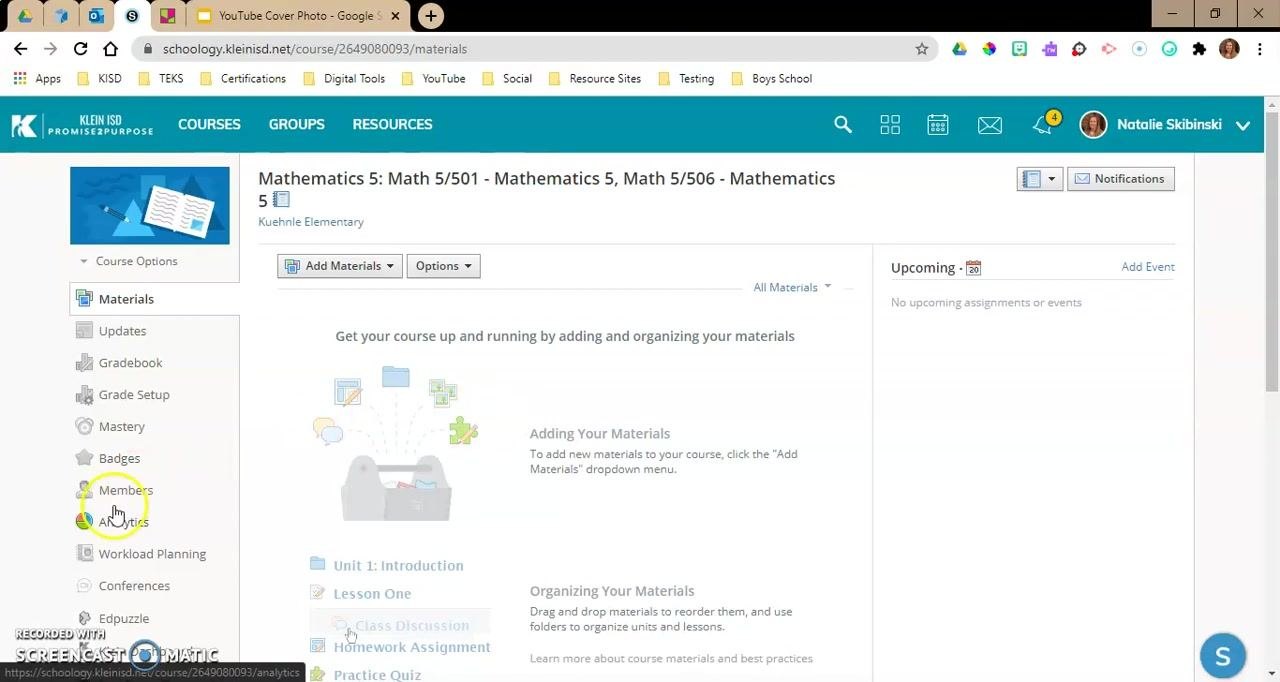Open the notifications bell icon

[1043, 124]
